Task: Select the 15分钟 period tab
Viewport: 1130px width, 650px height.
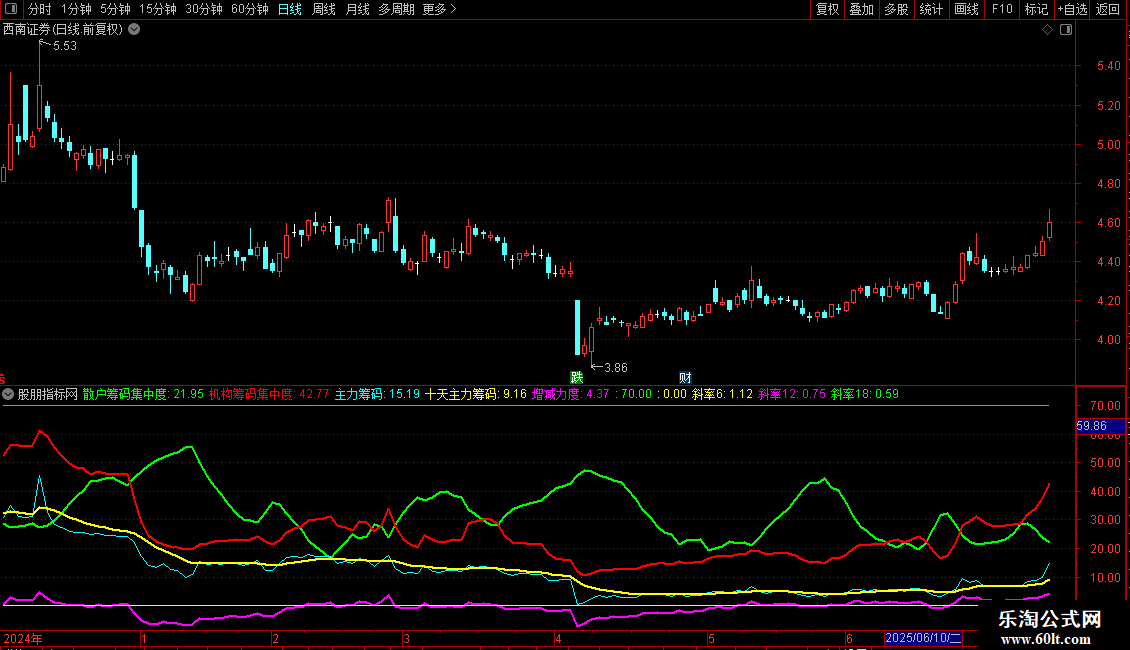Action: click(x=157, y=9)
